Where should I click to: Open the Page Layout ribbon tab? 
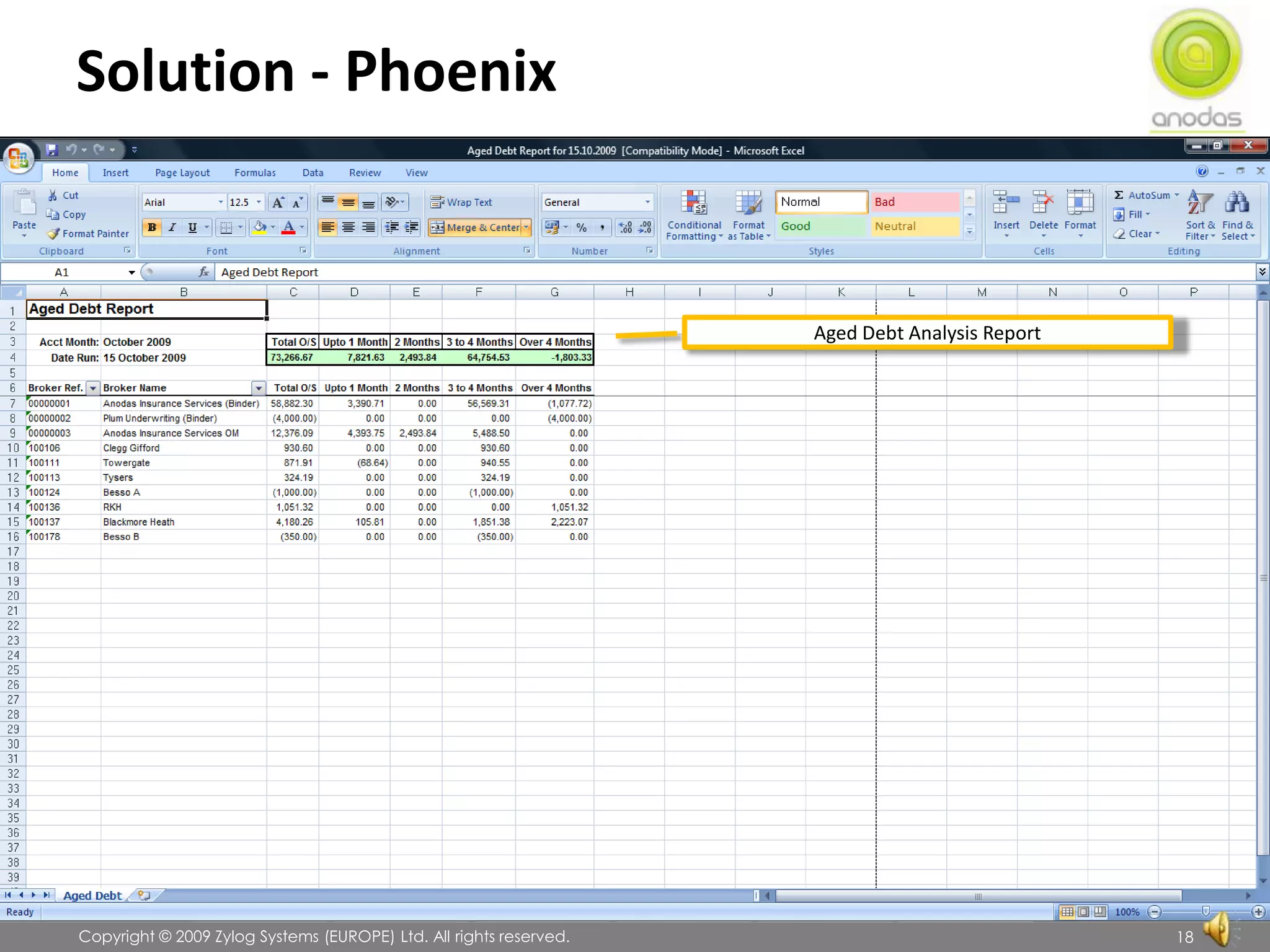pyautogui.click(x=182, y=173)
